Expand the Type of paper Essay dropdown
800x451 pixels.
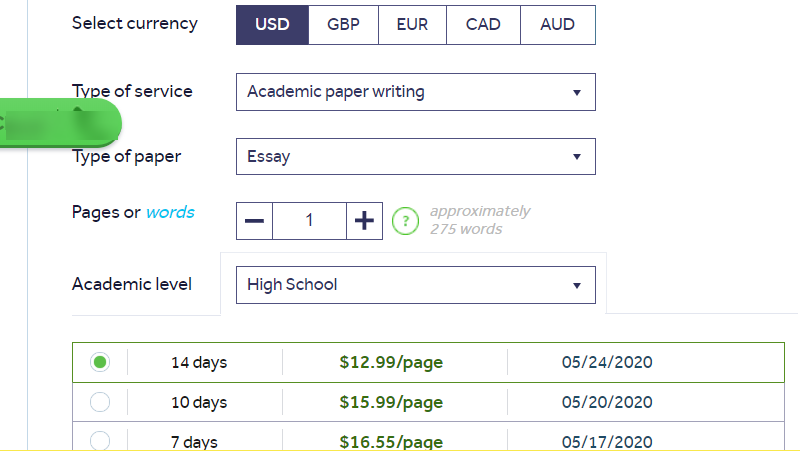[416, 157]
